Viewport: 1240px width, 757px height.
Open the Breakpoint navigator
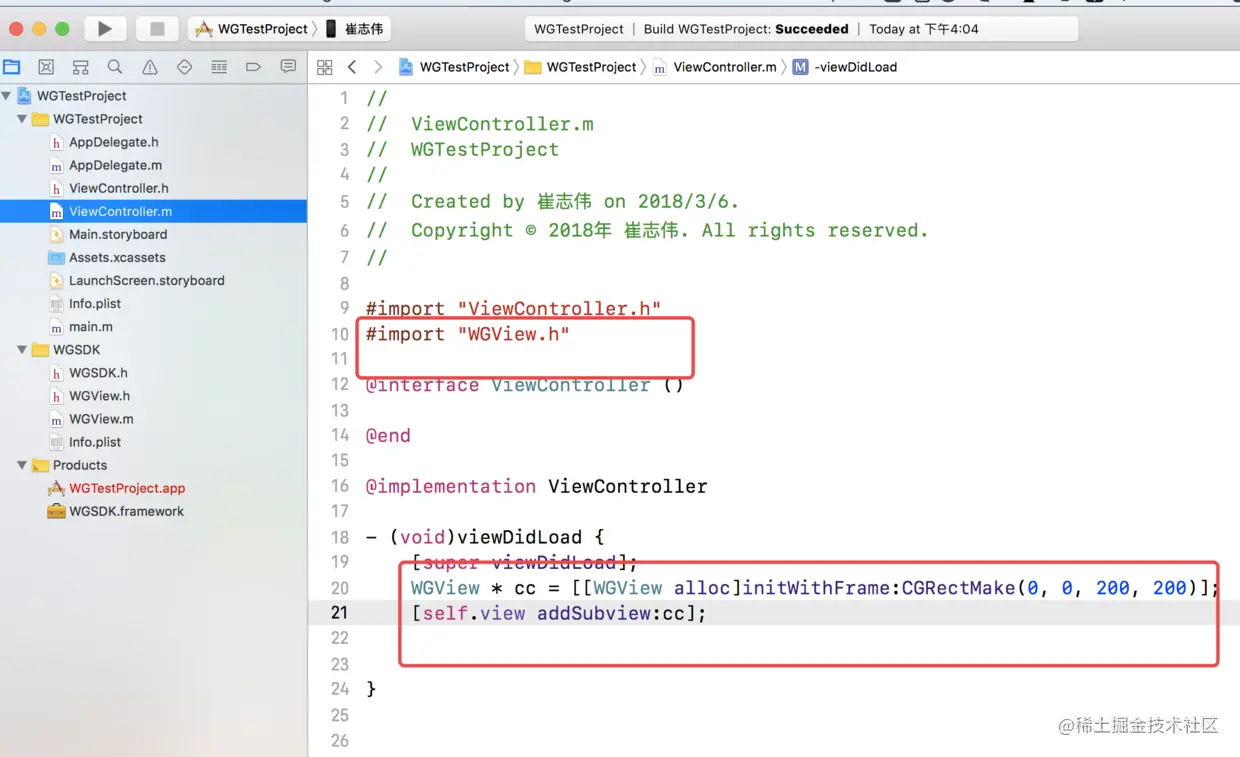click(x=253, y=67)
